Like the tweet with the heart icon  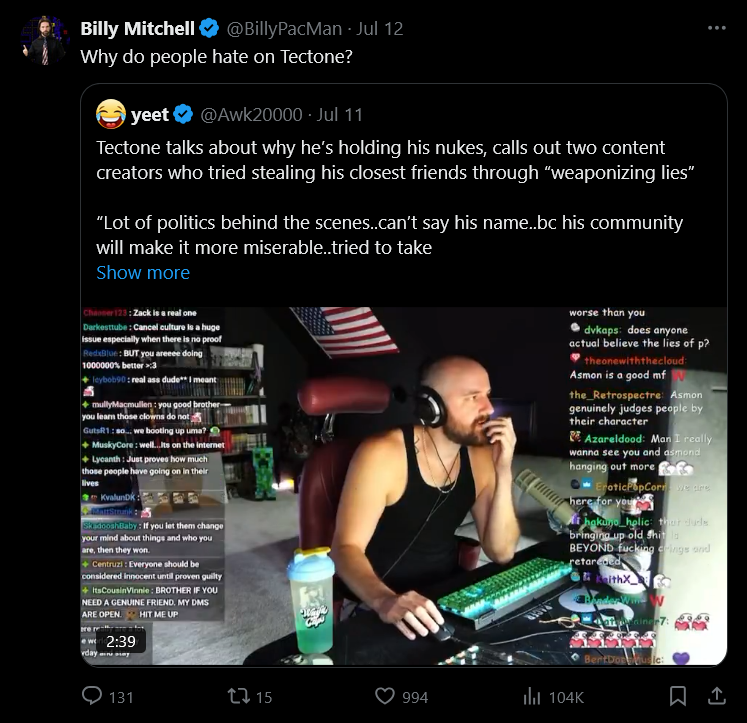coord(384,696)
